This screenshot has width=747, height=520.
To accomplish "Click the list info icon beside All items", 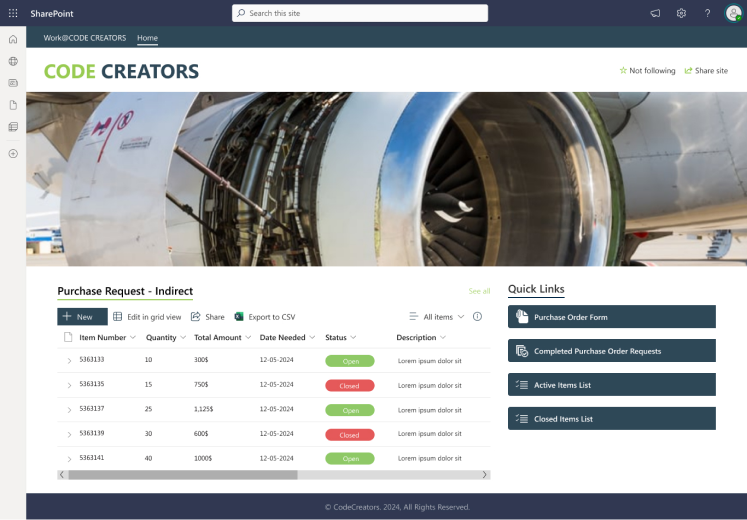I will 477,317.
